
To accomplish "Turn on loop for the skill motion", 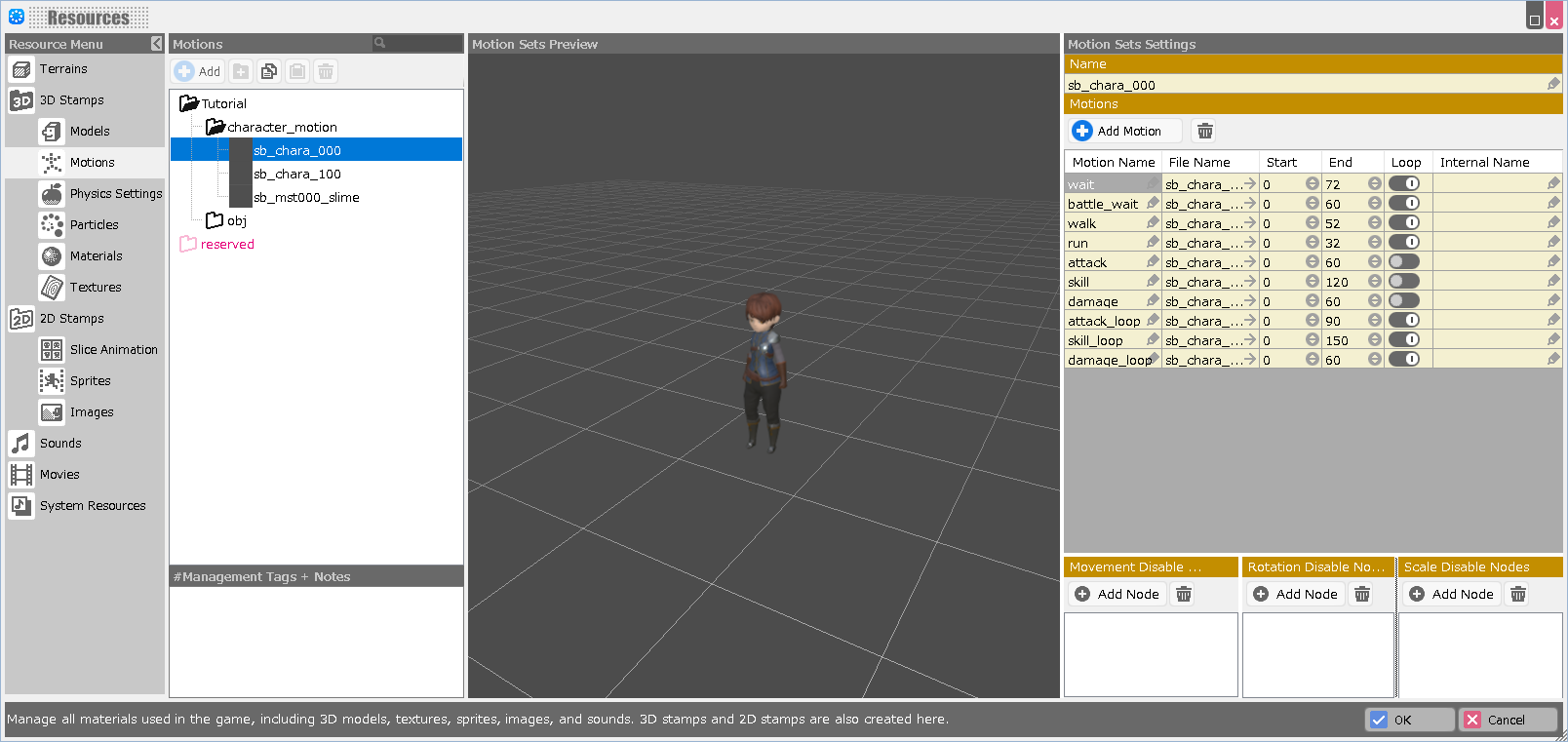I will pyautogui.click(x=1404, y=282).
